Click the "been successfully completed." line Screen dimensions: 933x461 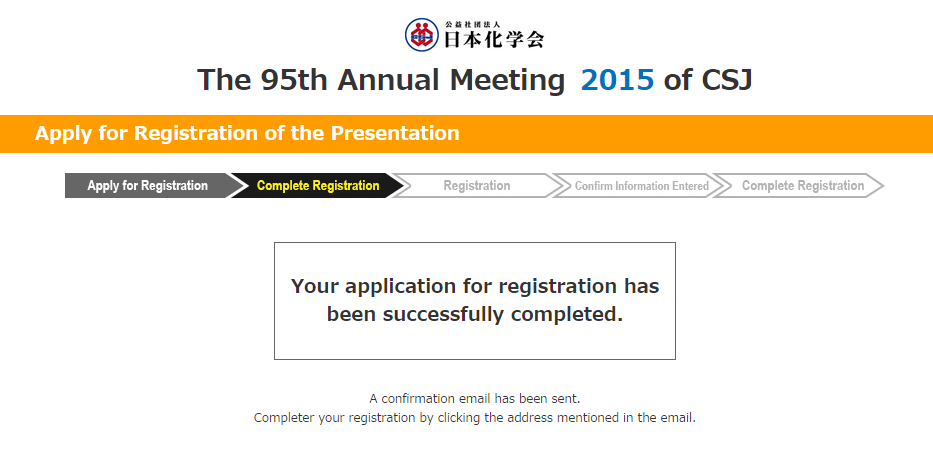(475, 314)
